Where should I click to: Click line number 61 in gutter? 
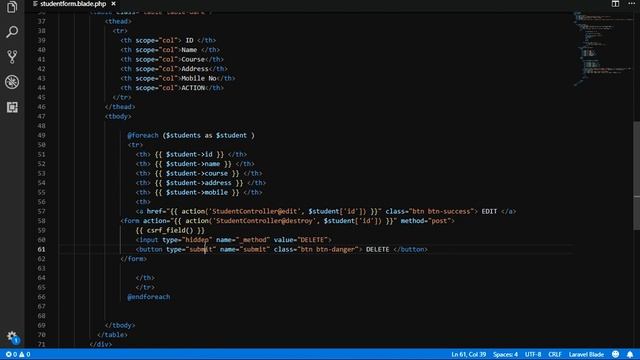pyautogui.click(x=42, y=249)
